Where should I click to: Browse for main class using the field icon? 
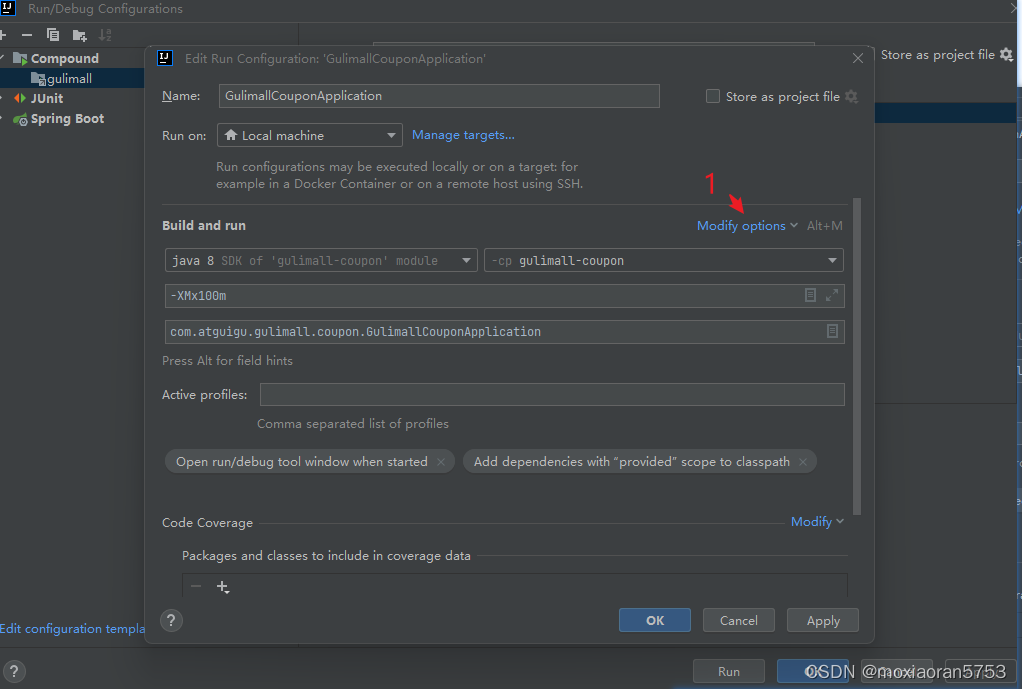832,331
